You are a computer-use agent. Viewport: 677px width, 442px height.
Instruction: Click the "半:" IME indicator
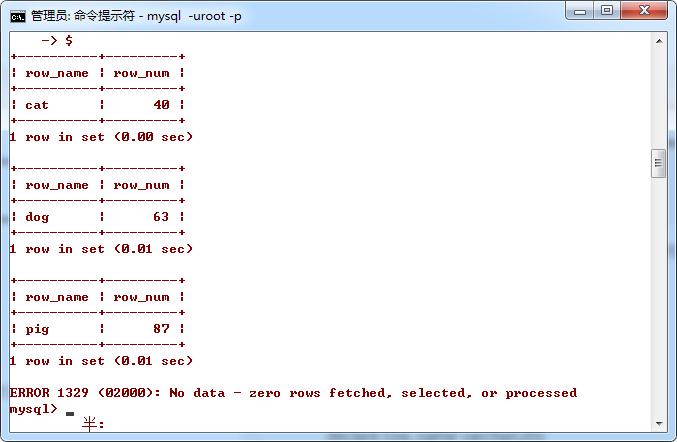(93, 424)
